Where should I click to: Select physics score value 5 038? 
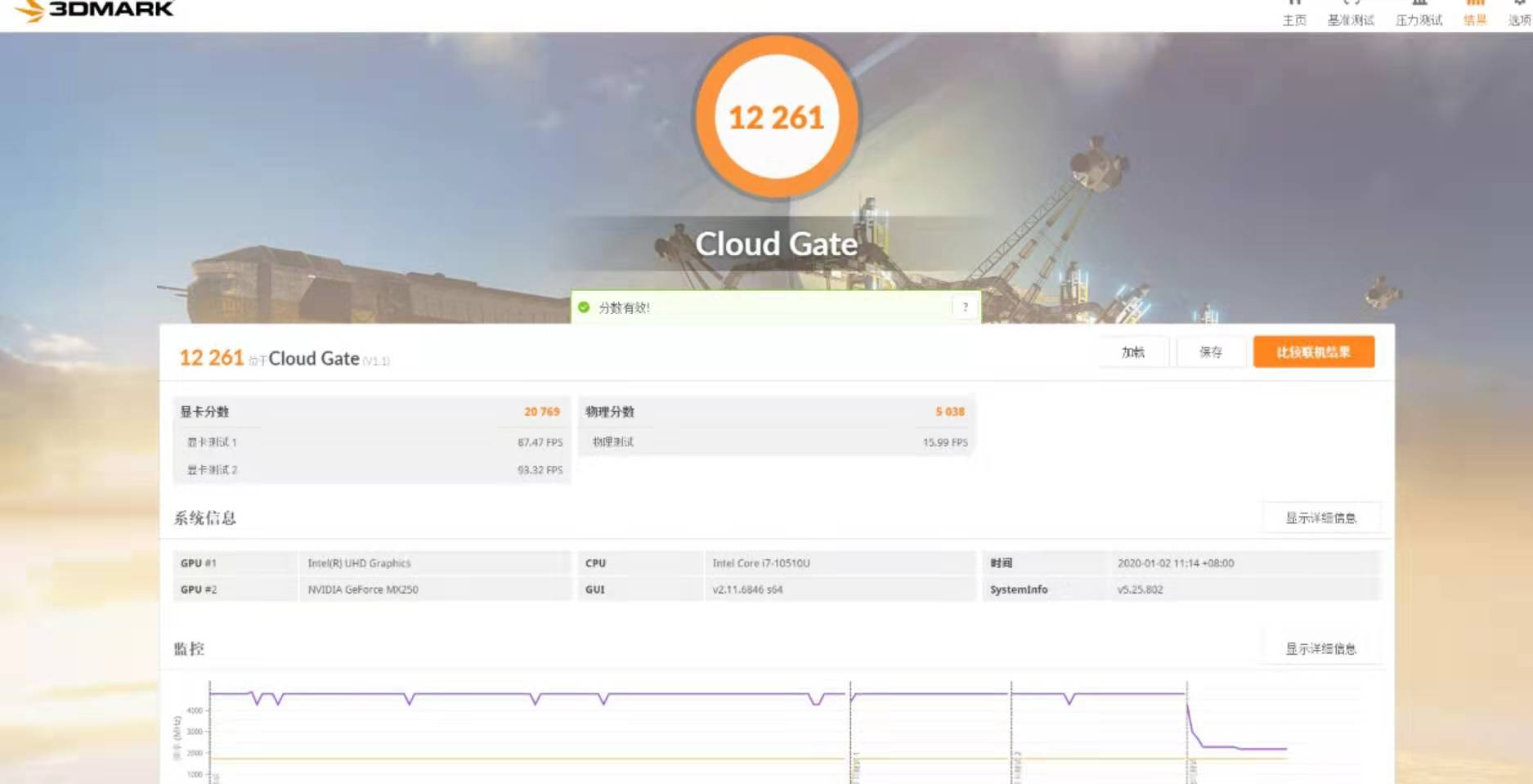click(x=950, y=411)
